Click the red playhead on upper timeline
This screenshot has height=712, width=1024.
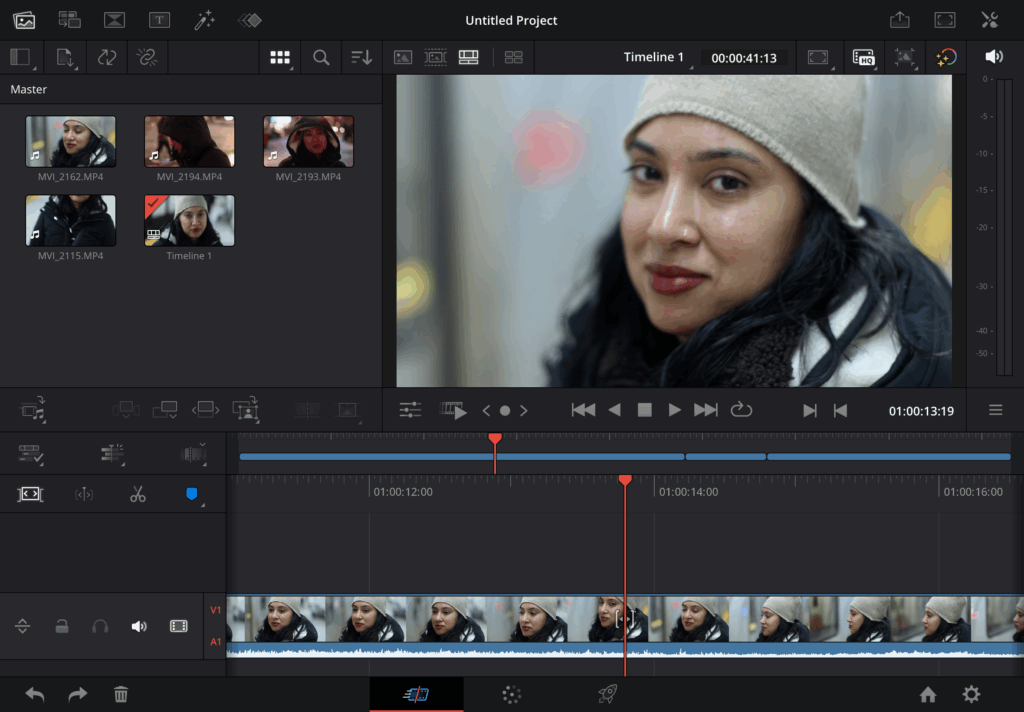coord(495,439)
